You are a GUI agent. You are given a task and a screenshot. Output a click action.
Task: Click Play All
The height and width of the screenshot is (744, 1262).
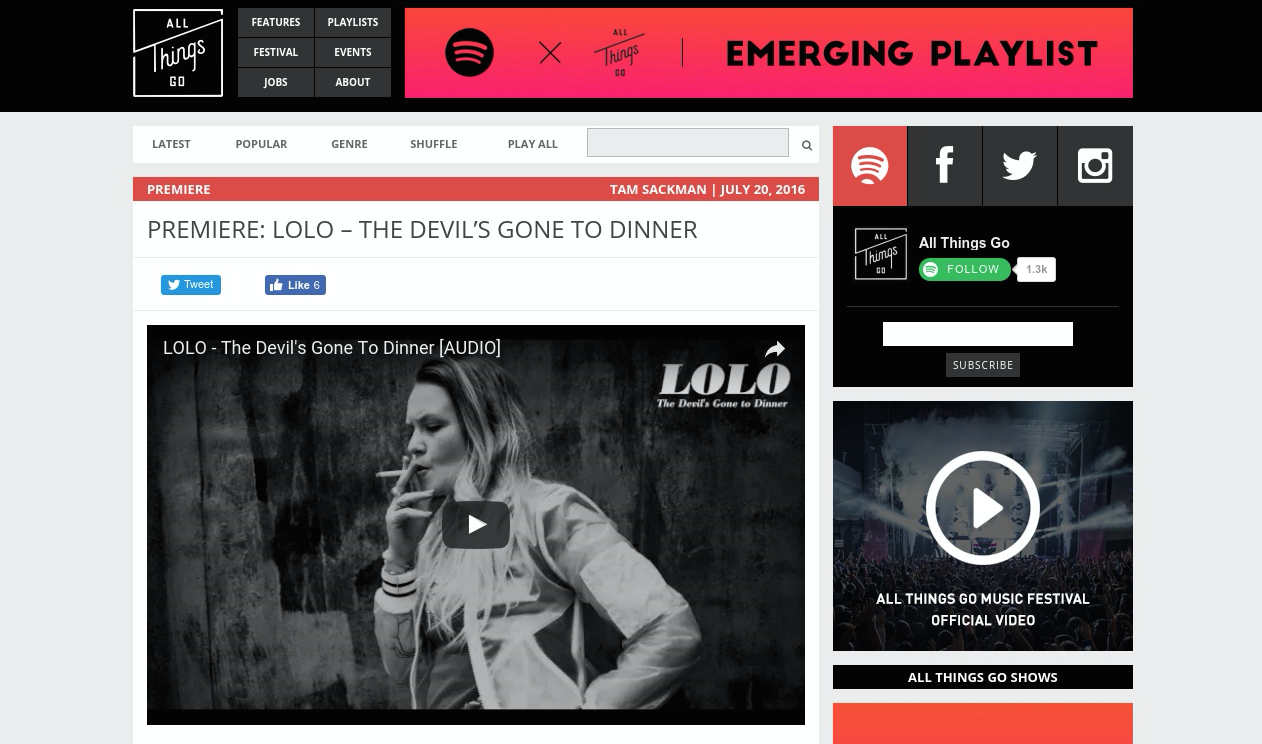[533, 144]
